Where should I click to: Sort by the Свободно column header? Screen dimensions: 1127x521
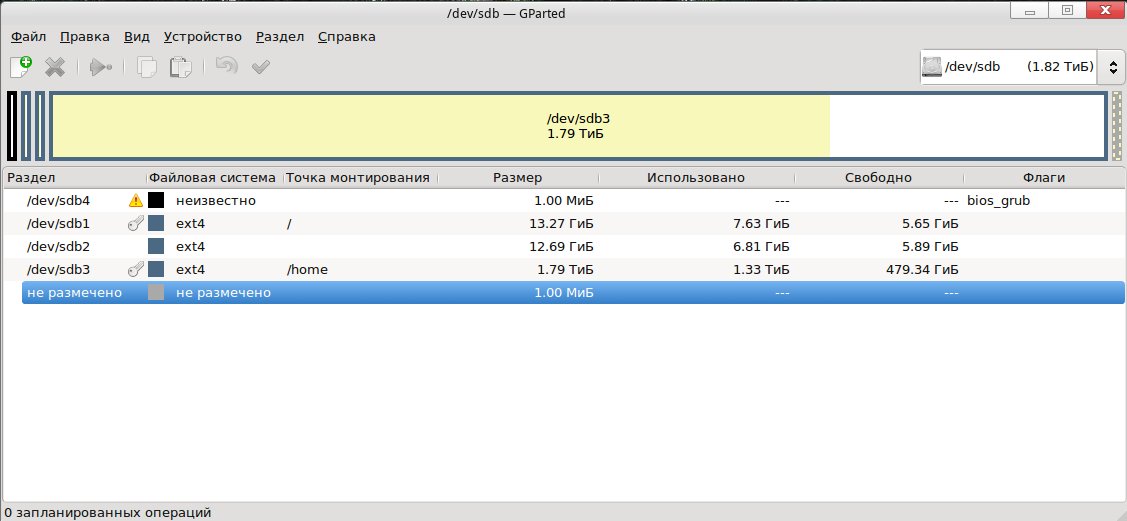coord(878,177)
